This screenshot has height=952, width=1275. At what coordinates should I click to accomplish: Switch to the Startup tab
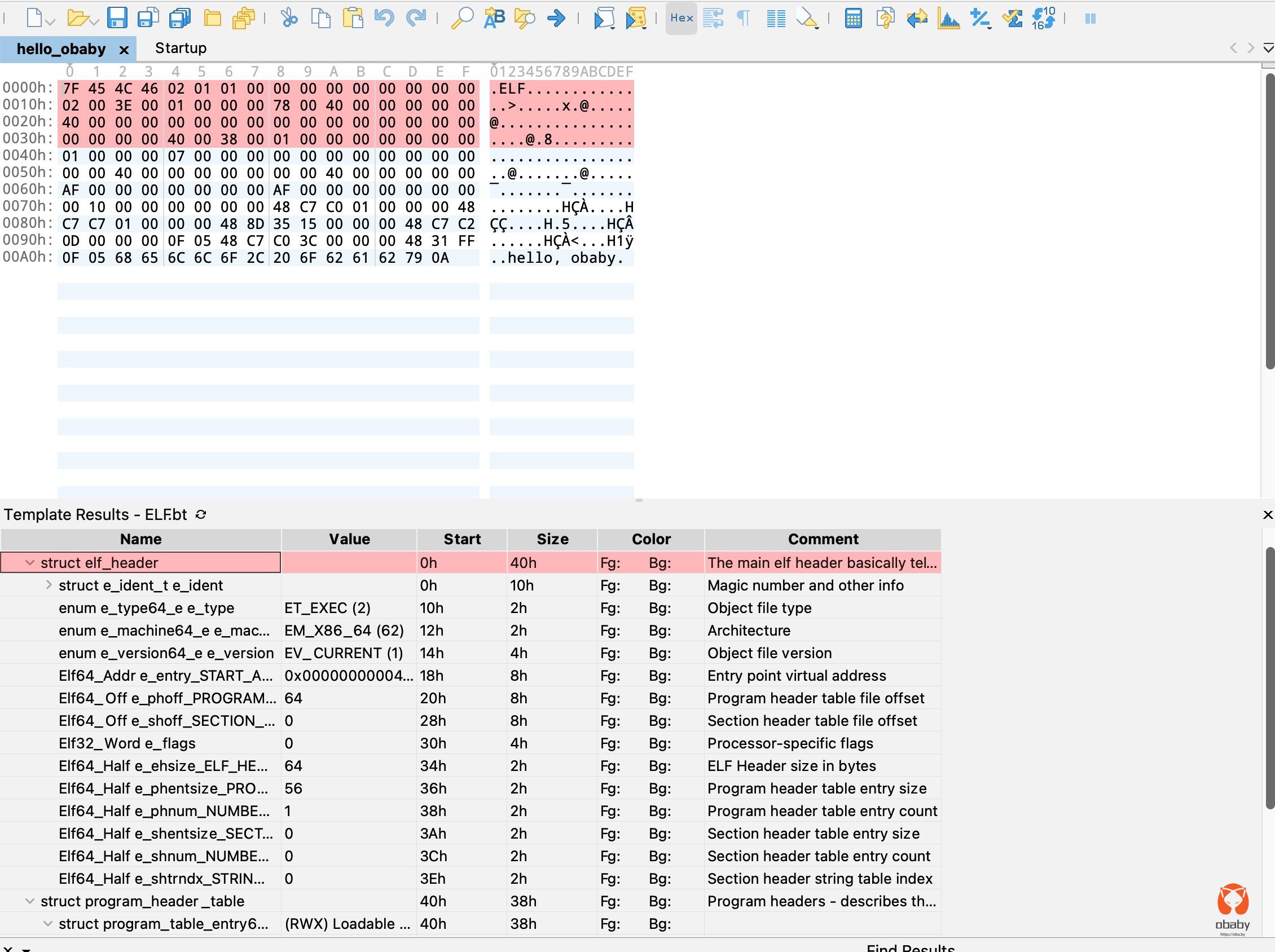point(181,49)
